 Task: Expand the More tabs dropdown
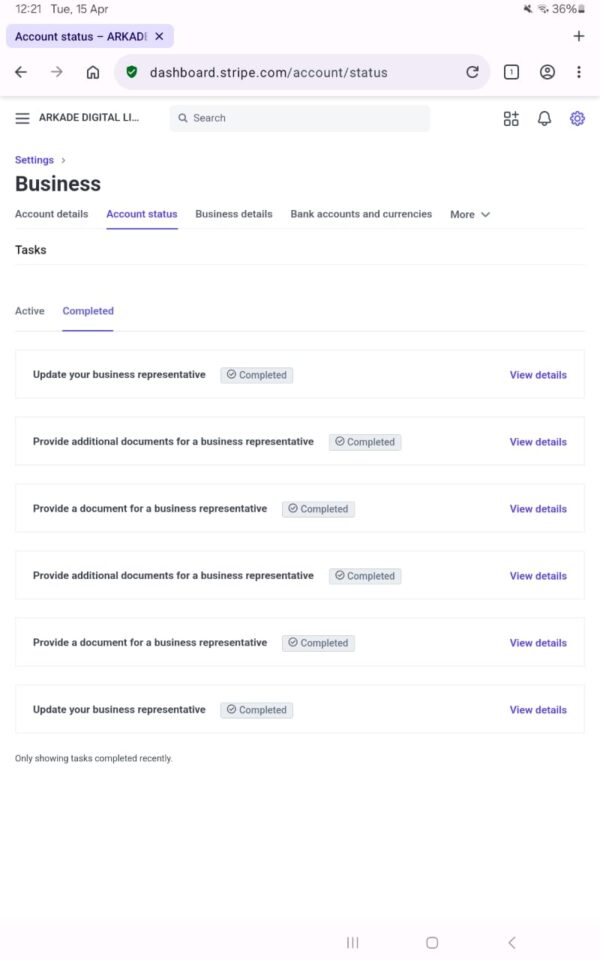[470, 214]
